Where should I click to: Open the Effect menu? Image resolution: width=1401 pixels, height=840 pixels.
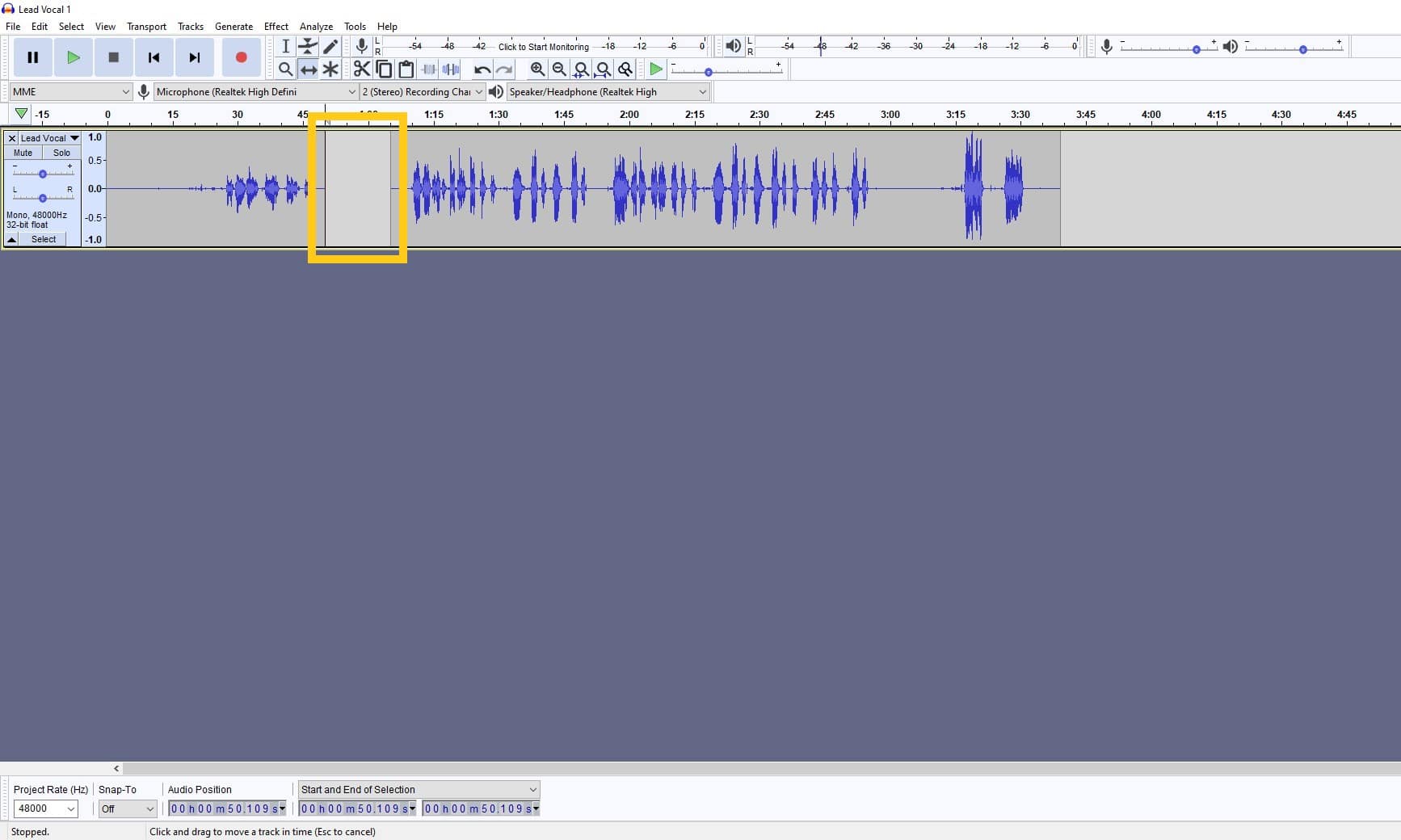(x=276, y=26)
